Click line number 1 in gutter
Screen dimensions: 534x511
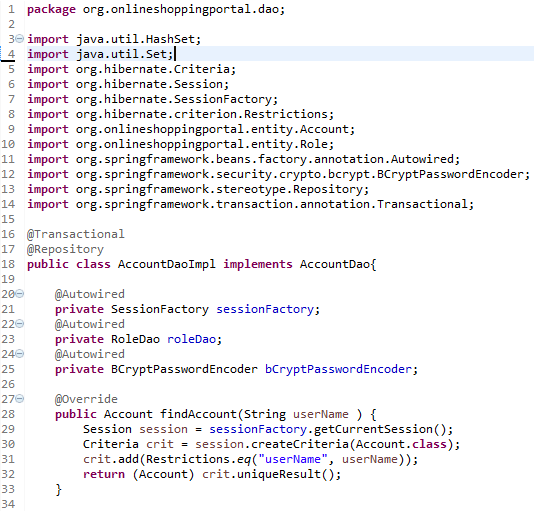click(x=12, y=9)
